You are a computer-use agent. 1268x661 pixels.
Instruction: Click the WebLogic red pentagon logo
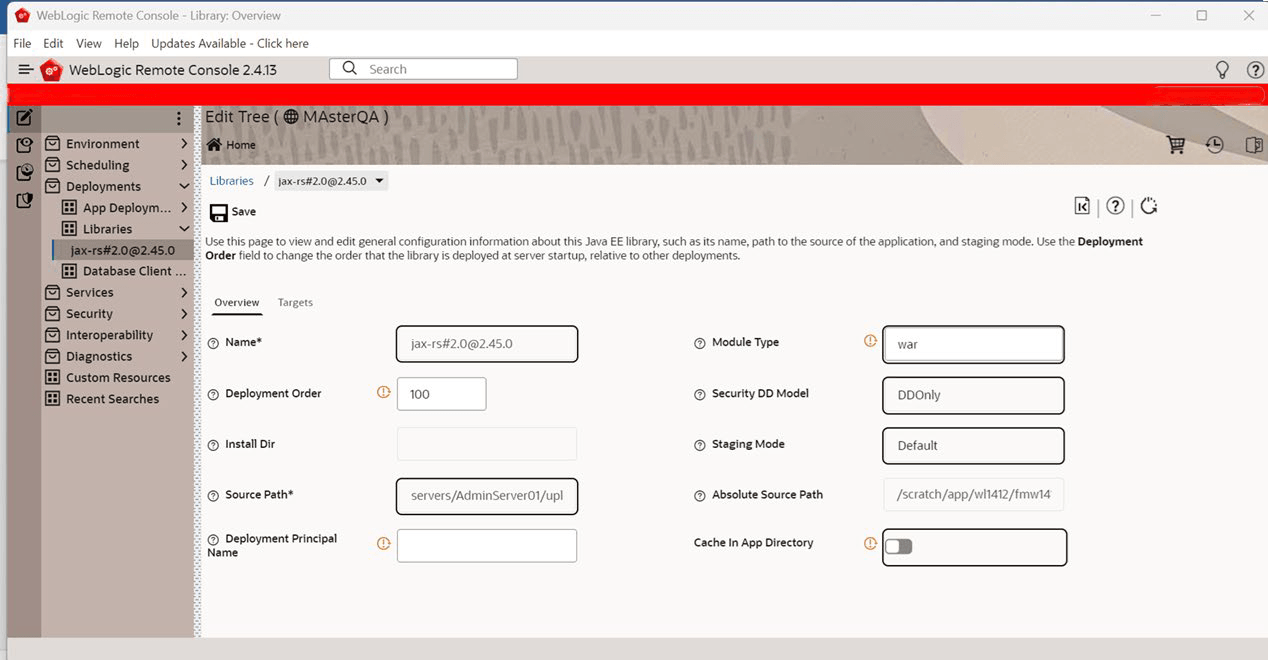tap(51, 70)
